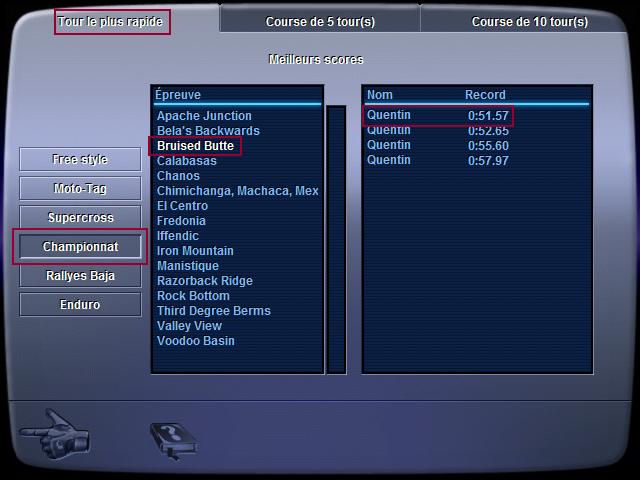Select the Course de 10 tour(s) tab

click(x=529, y=21)
